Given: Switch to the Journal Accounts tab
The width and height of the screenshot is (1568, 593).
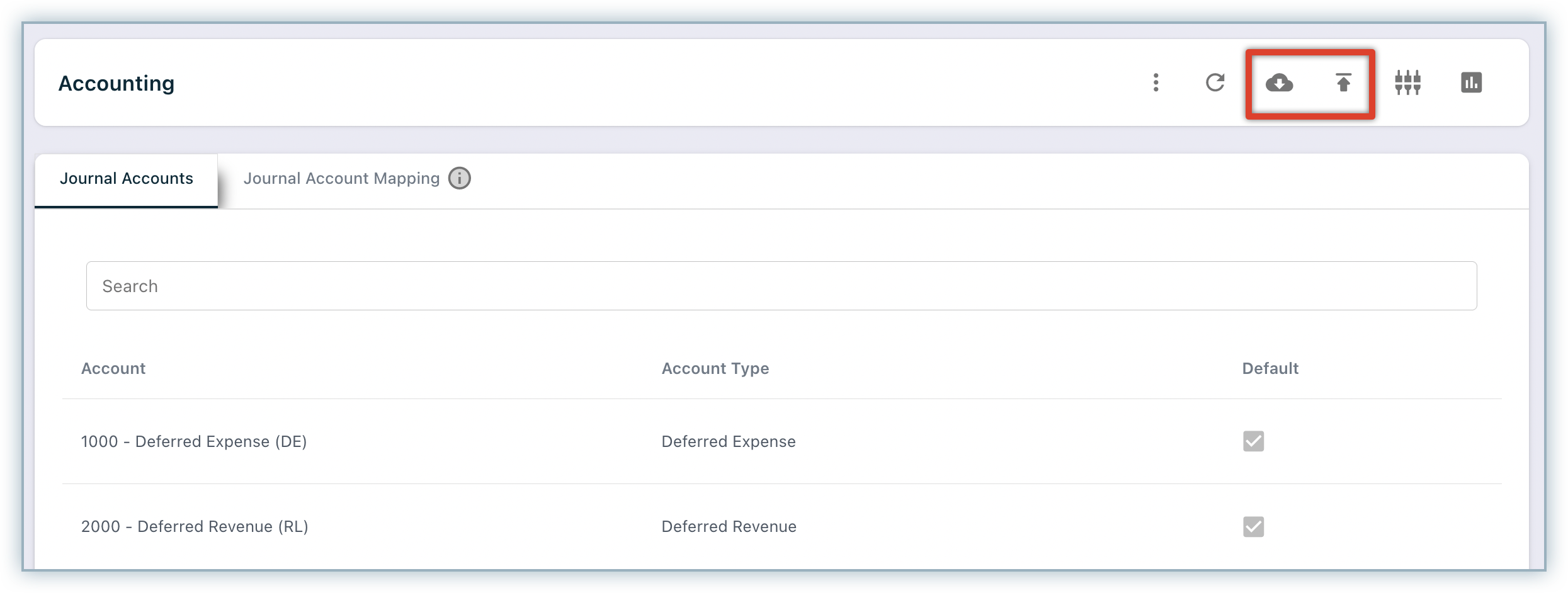Looking at the screenshot, I should coord(127,179).
